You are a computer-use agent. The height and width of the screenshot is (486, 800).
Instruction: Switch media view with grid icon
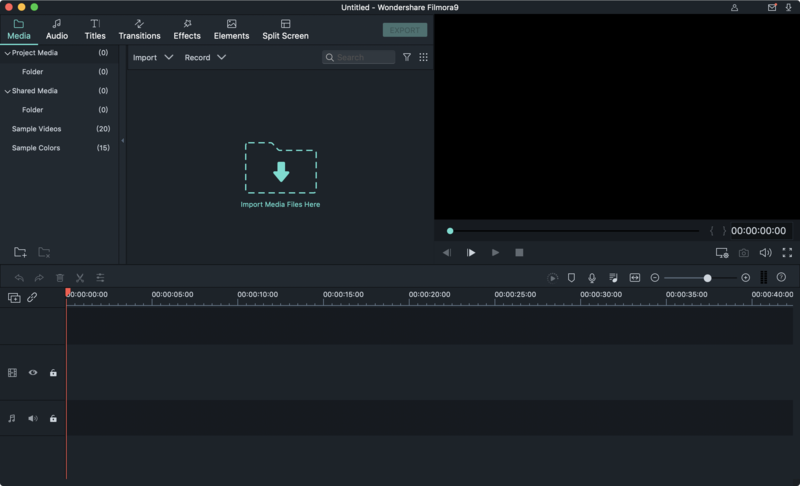(423, 57)
